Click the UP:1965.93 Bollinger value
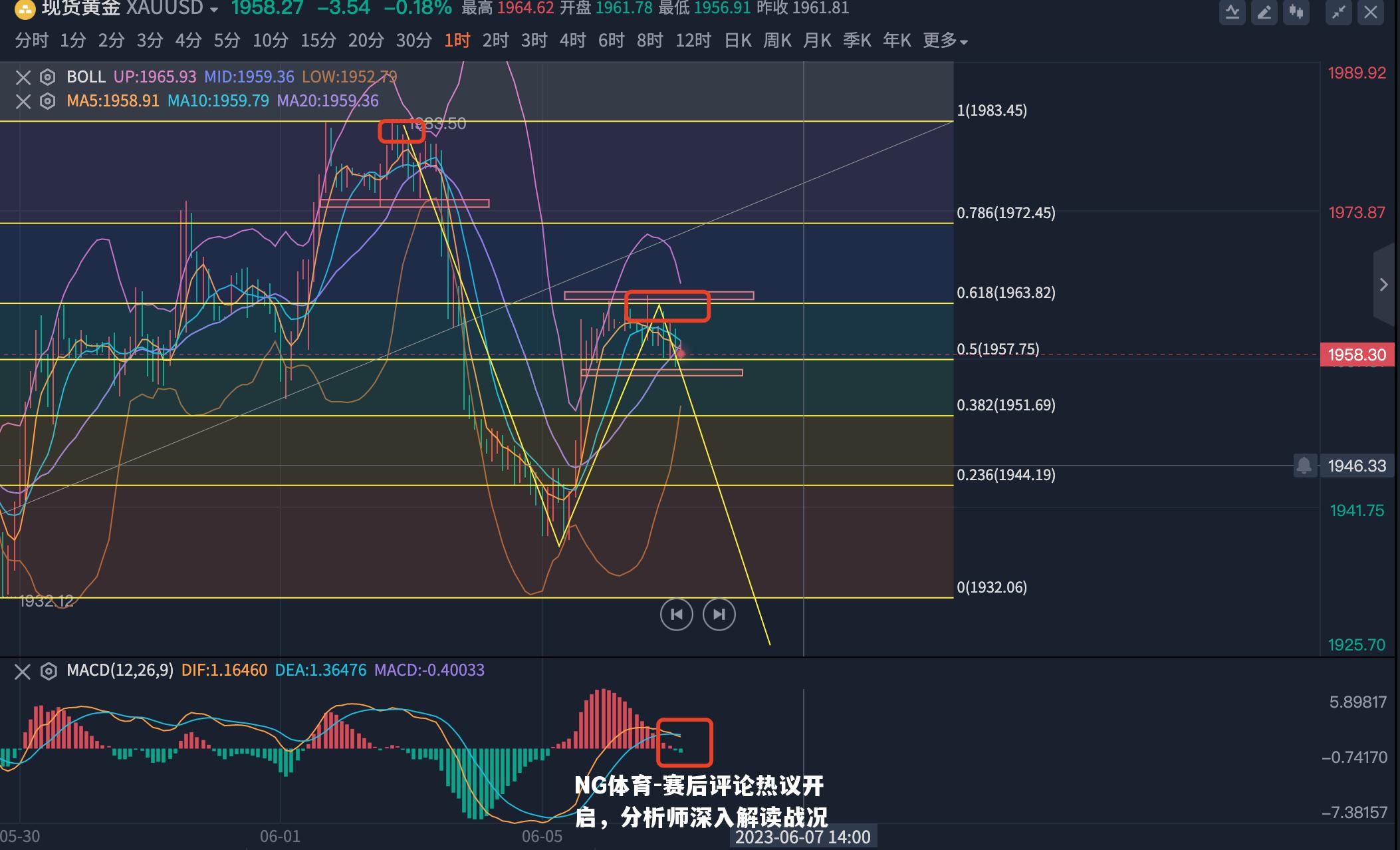The height and width of the screenshot is (850, 1400). click(155, 77)
